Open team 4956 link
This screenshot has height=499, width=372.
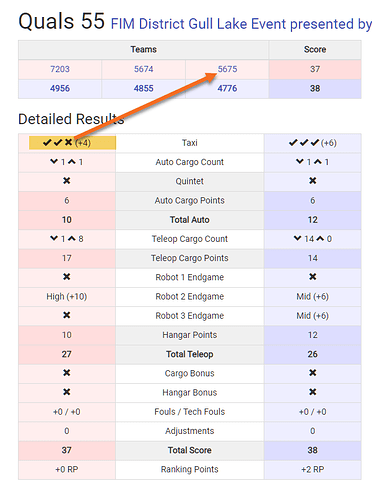(60, 88)
